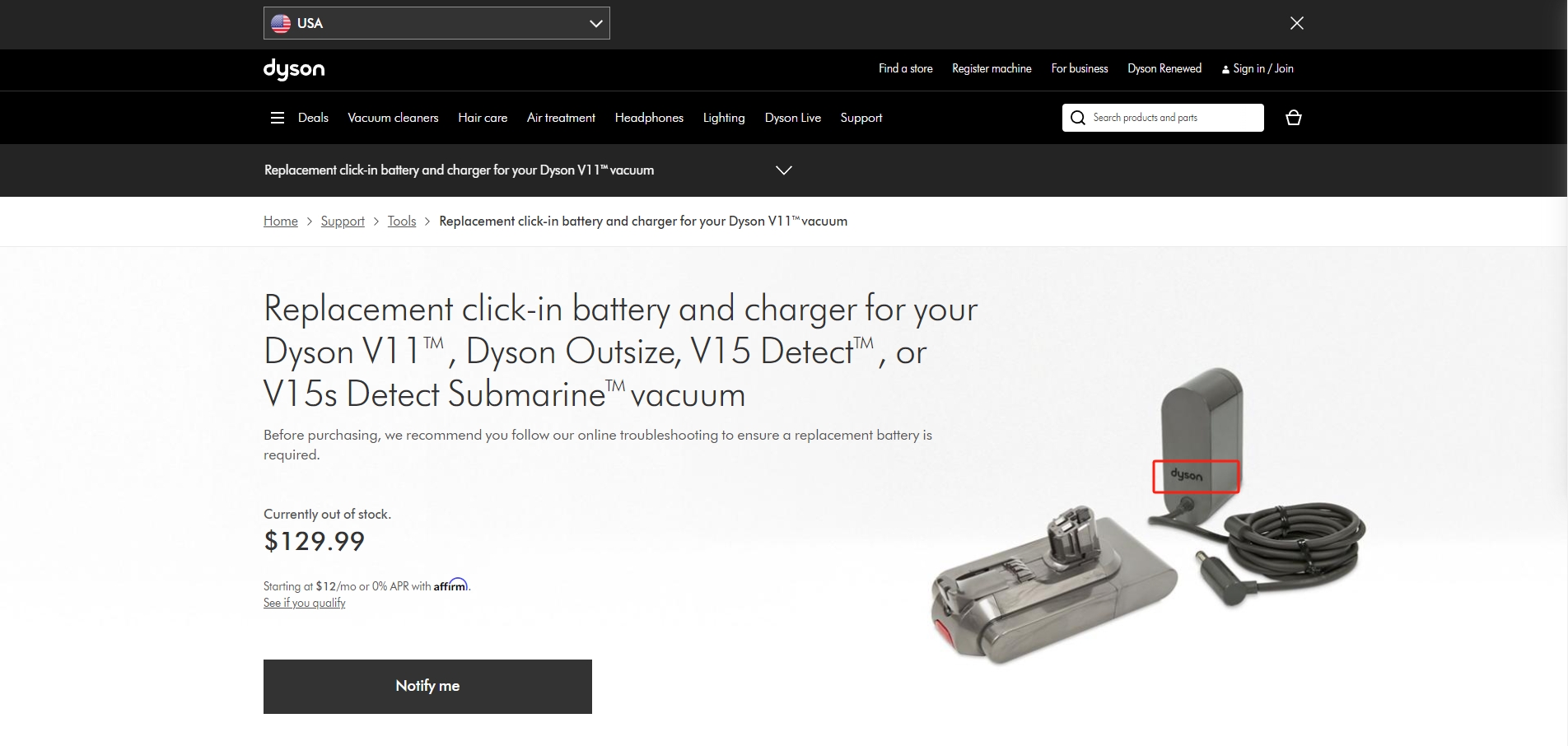Open the hamburger menu icon

point(277,118)
